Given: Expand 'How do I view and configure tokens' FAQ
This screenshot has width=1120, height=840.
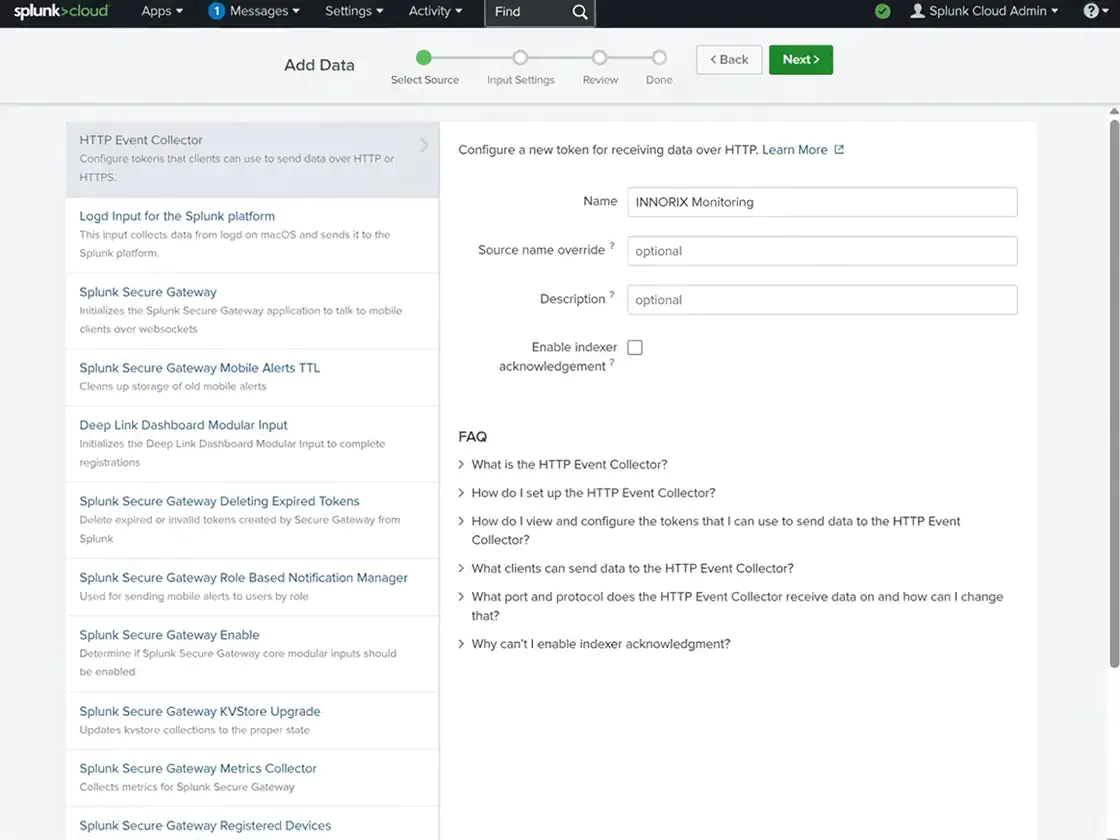Looking at the screenshot, I should click(x=709, y=530).
